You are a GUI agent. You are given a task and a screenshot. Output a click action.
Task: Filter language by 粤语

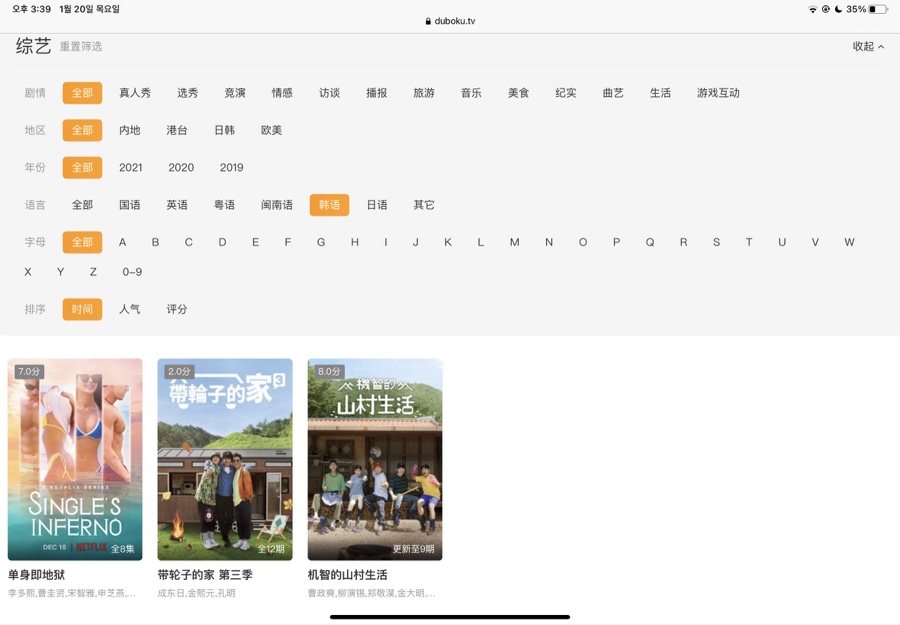[x=224, y=205]
